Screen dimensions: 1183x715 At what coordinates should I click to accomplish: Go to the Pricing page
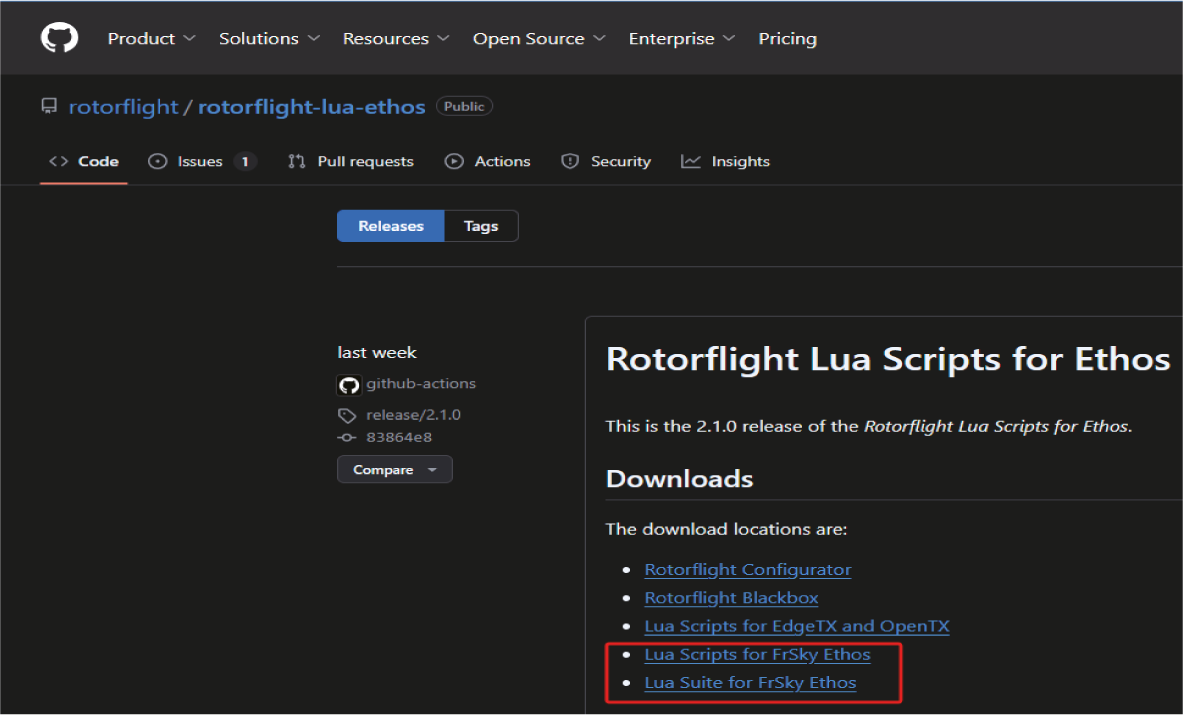(x=787, y=39)
